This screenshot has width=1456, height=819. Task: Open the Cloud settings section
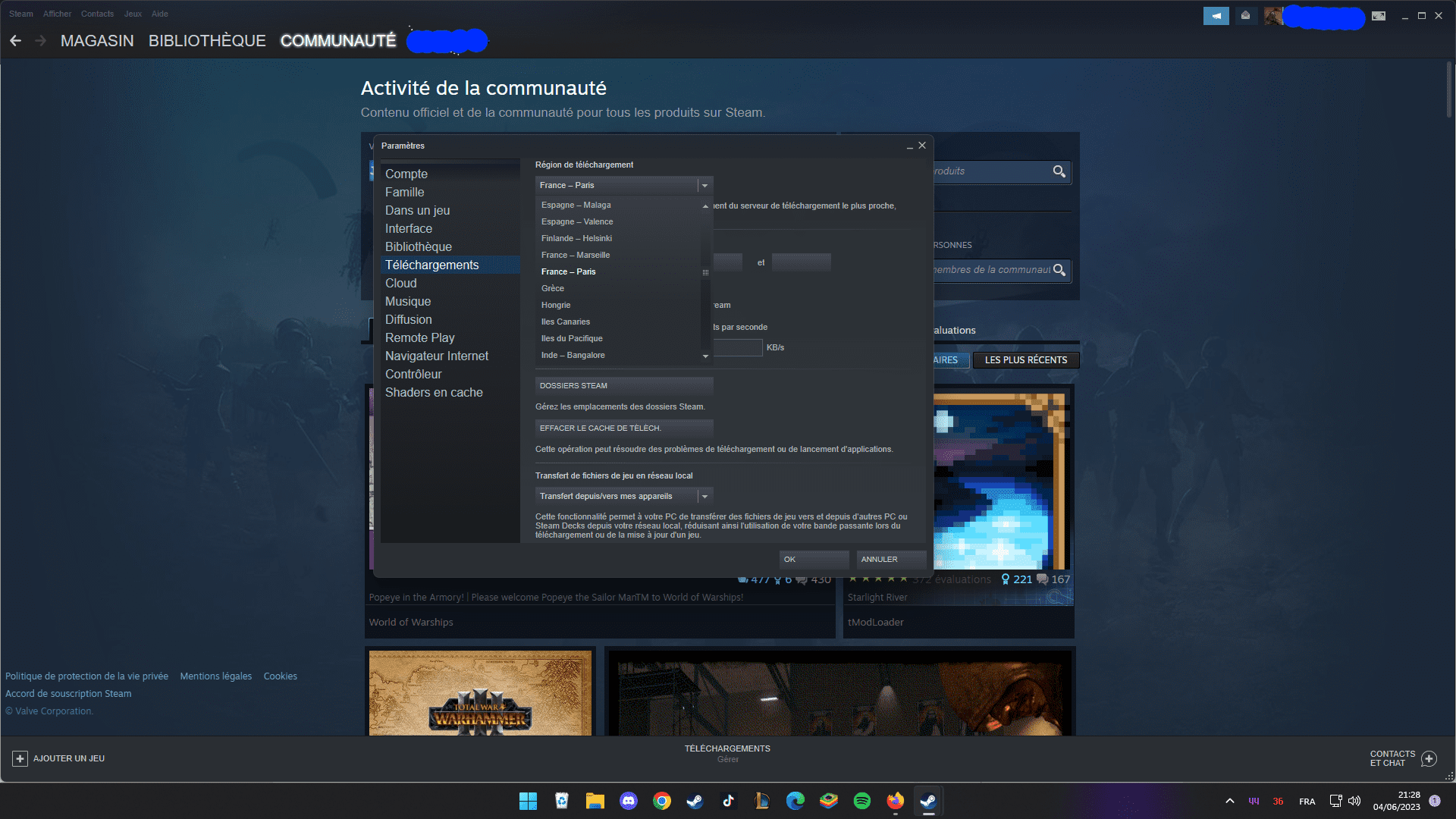(x=401, y=283)
